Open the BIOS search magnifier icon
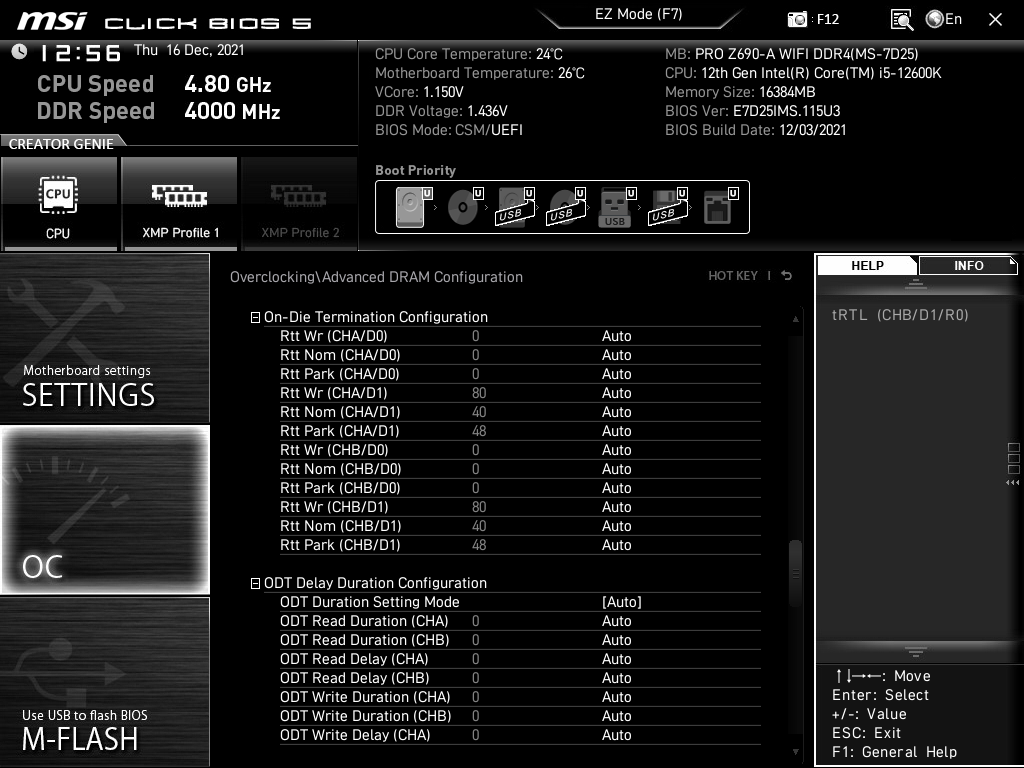 click(901, 20)
